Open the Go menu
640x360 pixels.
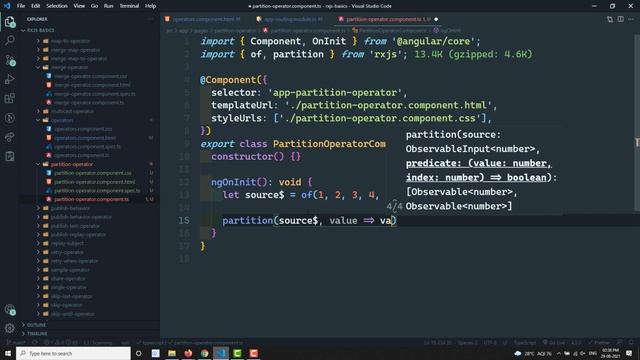pos(94,6)
